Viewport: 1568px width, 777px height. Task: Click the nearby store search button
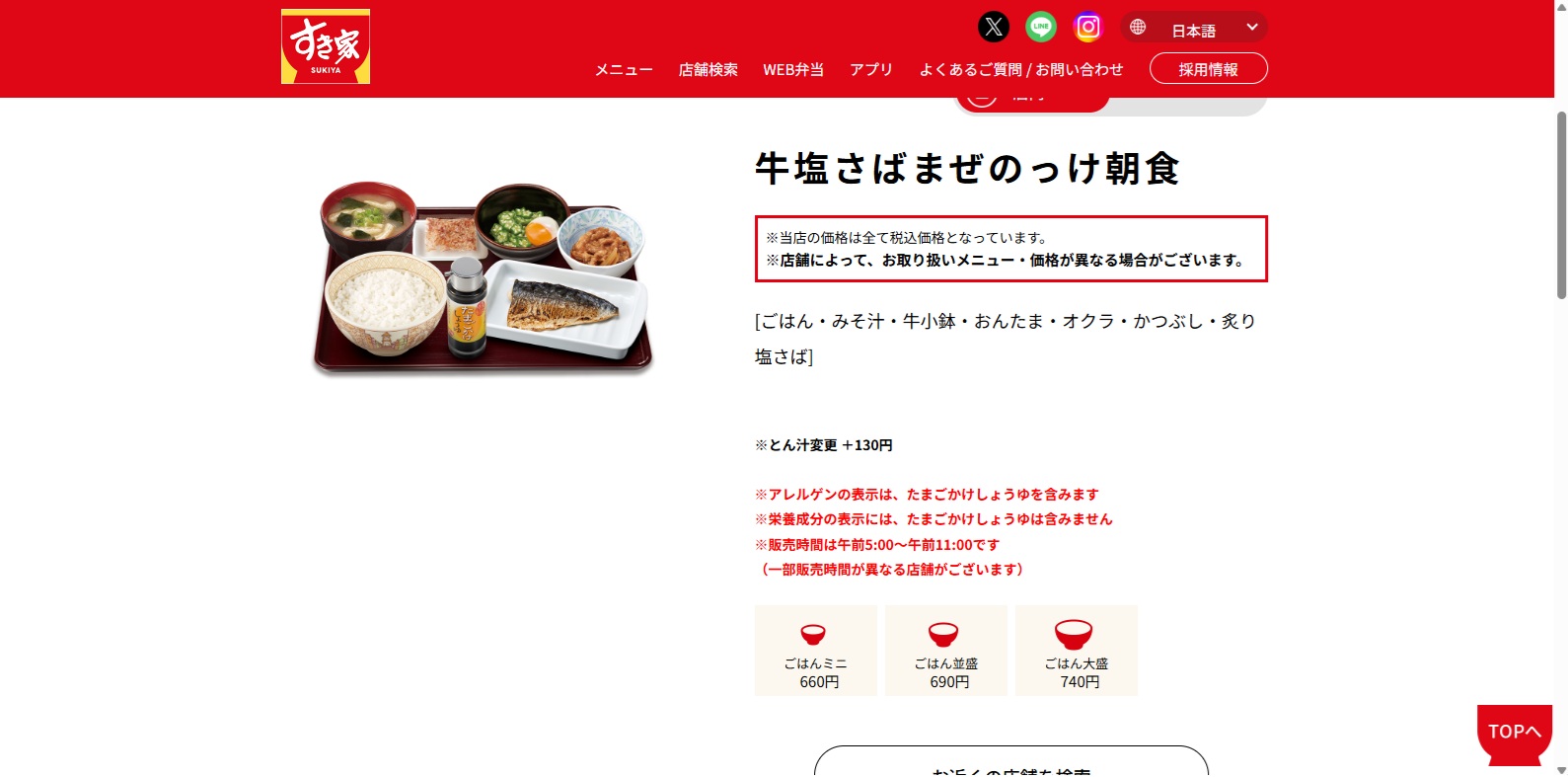click(x=1011, y=762)
